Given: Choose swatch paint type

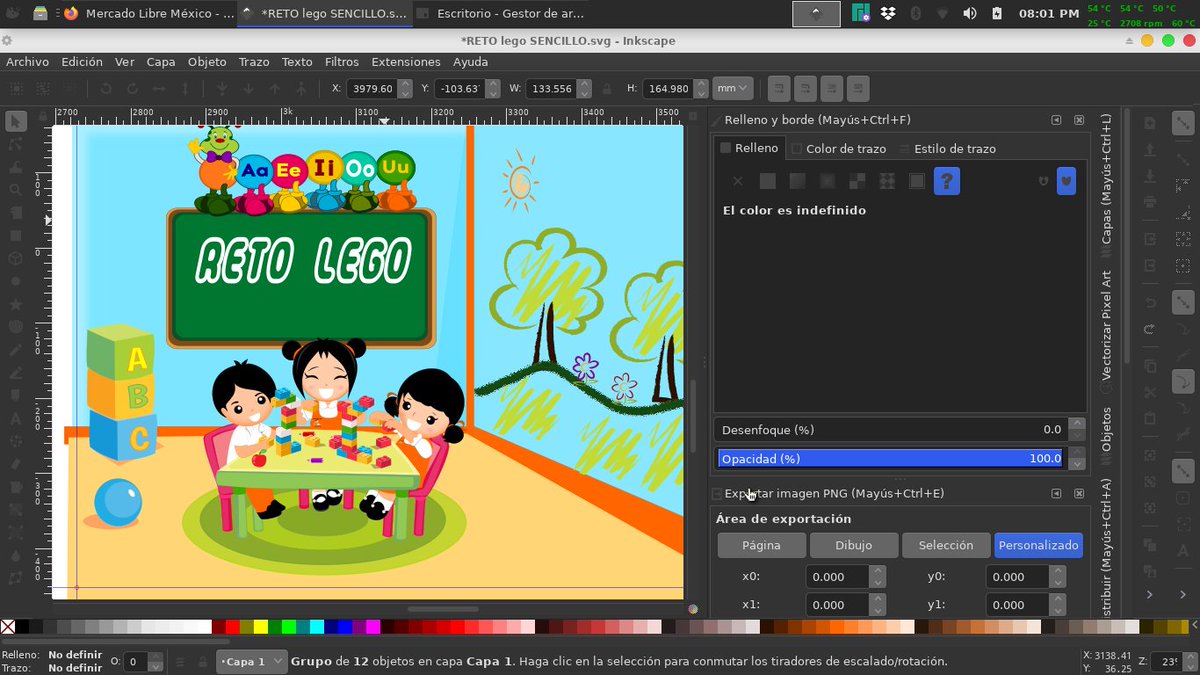Looking at the screenshot, I should [x=917, y=181].
